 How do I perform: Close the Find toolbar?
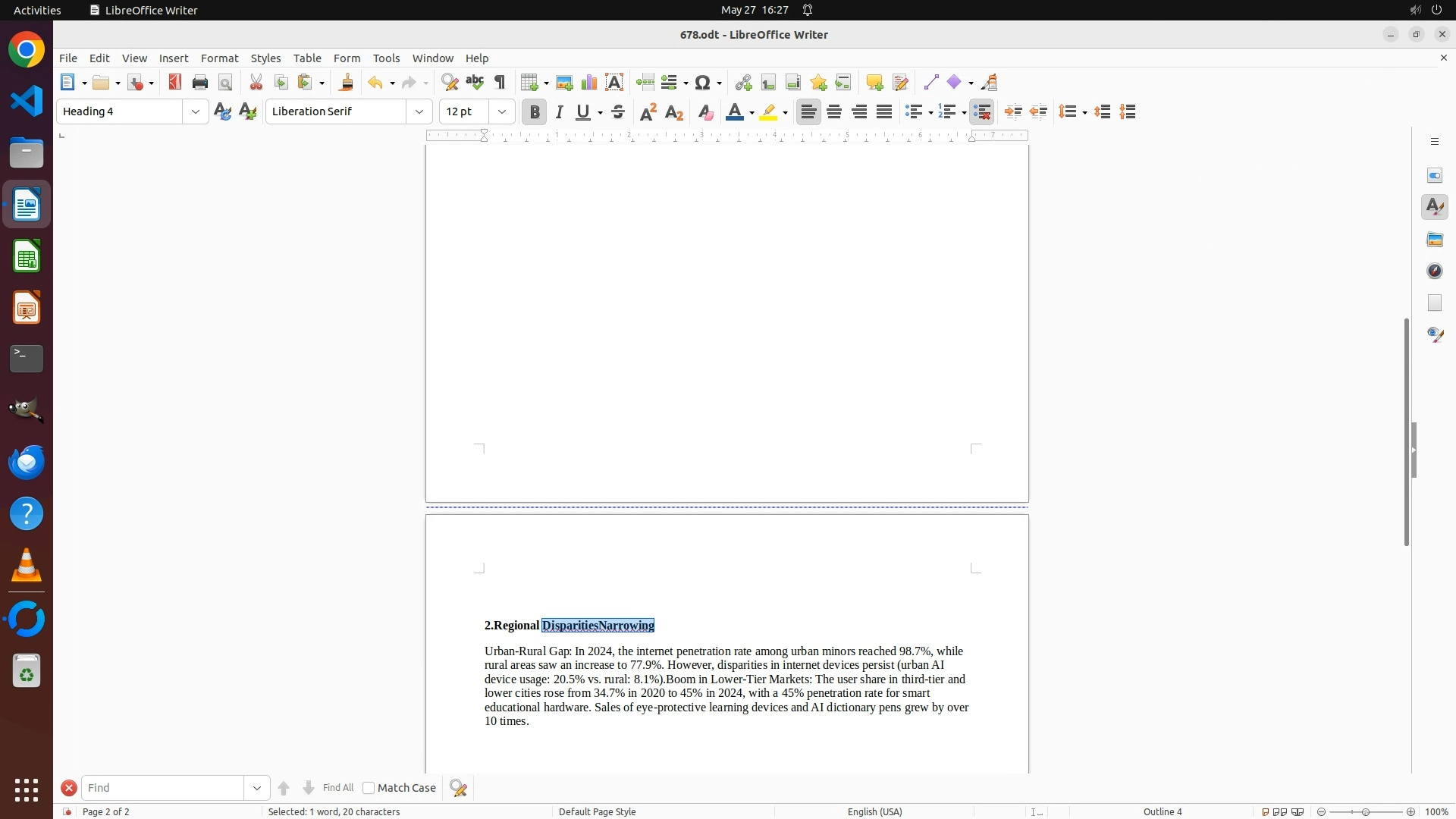click(x=69, y=788)
